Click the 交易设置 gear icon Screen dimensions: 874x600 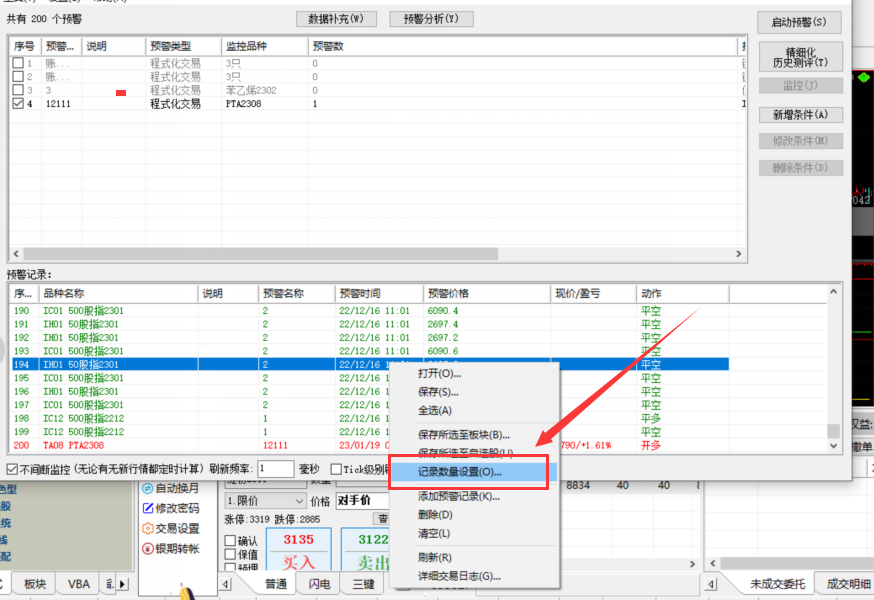coord(148,528)
